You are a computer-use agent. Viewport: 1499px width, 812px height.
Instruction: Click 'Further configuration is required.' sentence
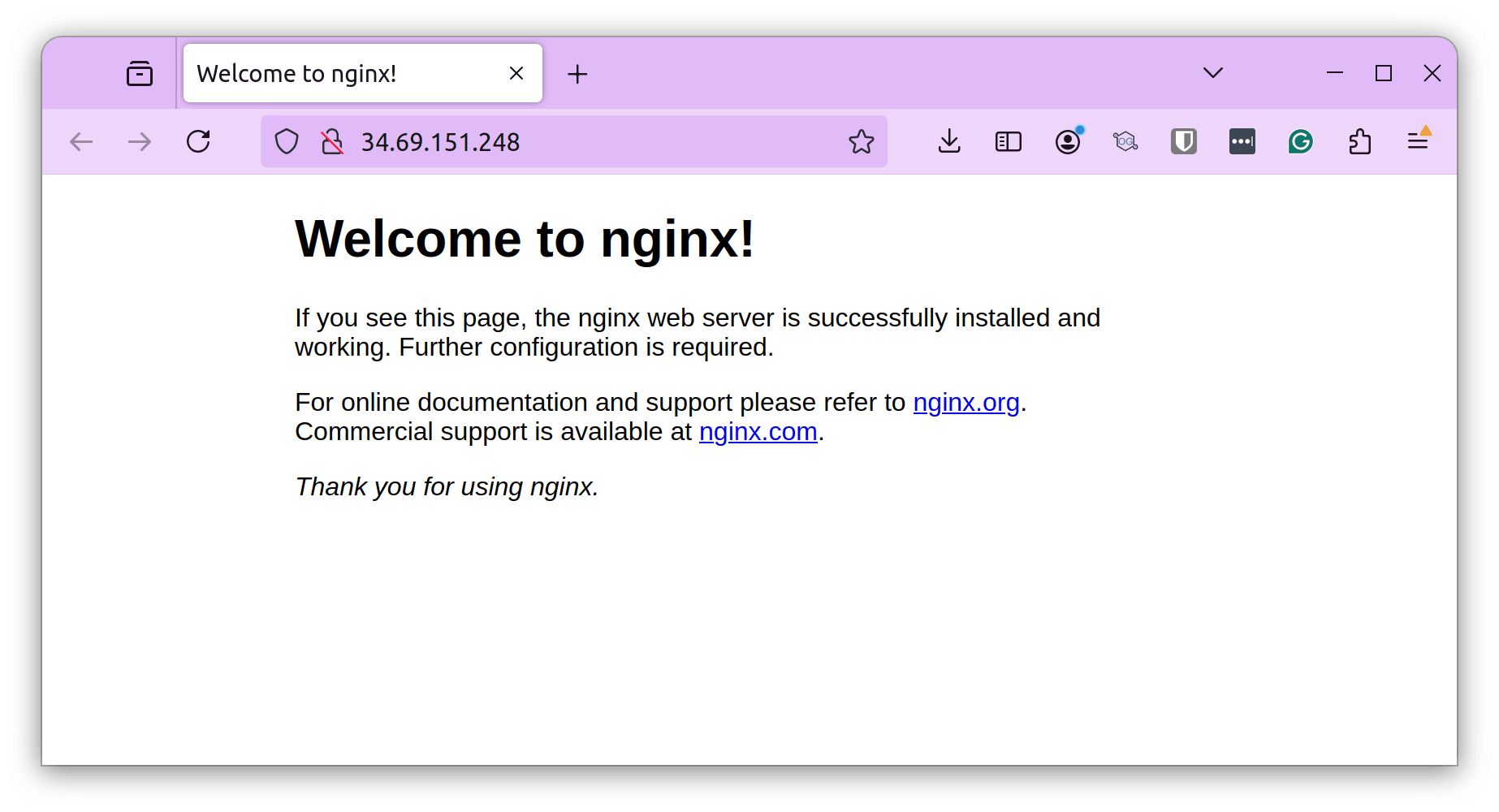(x=586, y=348)
